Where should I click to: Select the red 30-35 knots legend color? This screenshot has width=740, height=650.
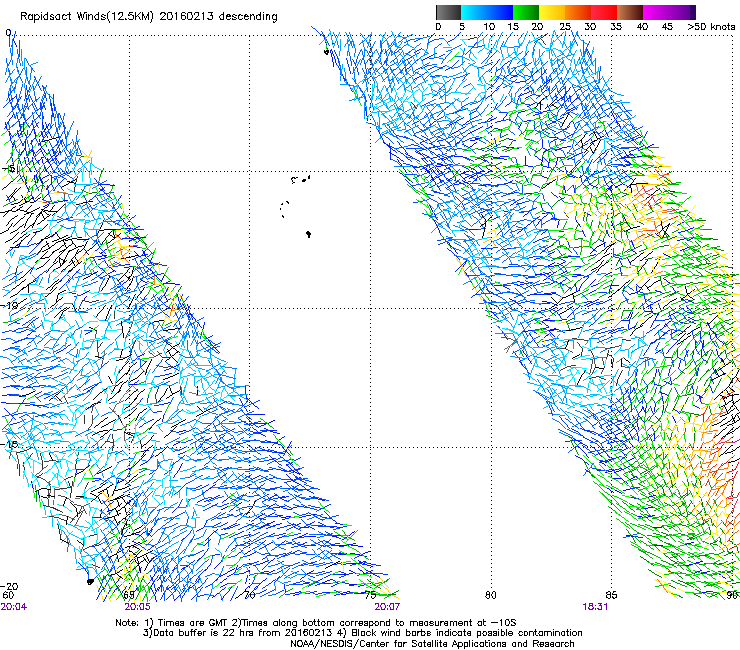pyautogui.click(x=604, y=12)
